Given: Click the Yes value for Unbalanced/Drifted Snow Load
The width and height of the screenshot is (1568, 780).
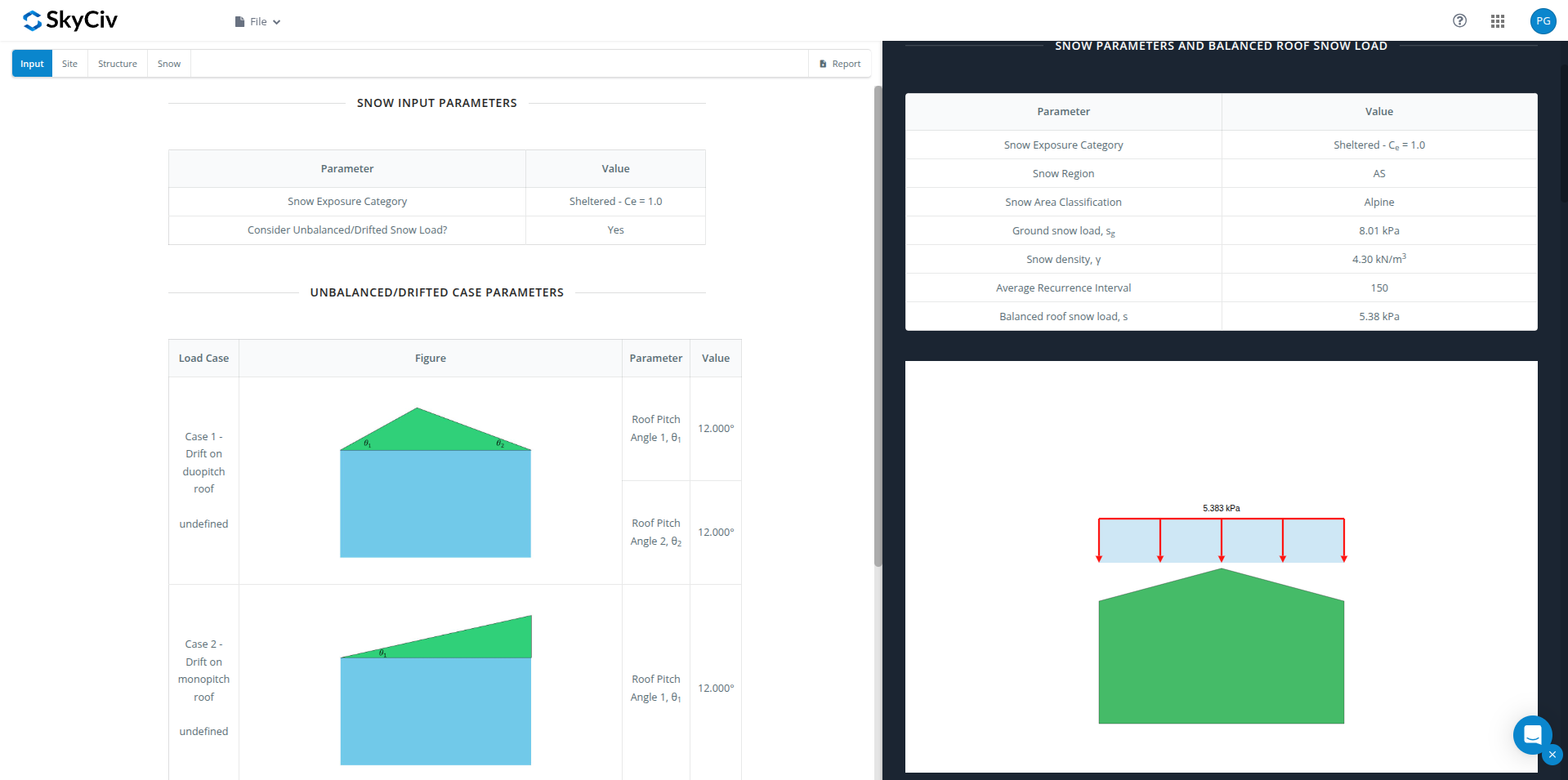Looking at the screenshot, I should pos(615,230).
